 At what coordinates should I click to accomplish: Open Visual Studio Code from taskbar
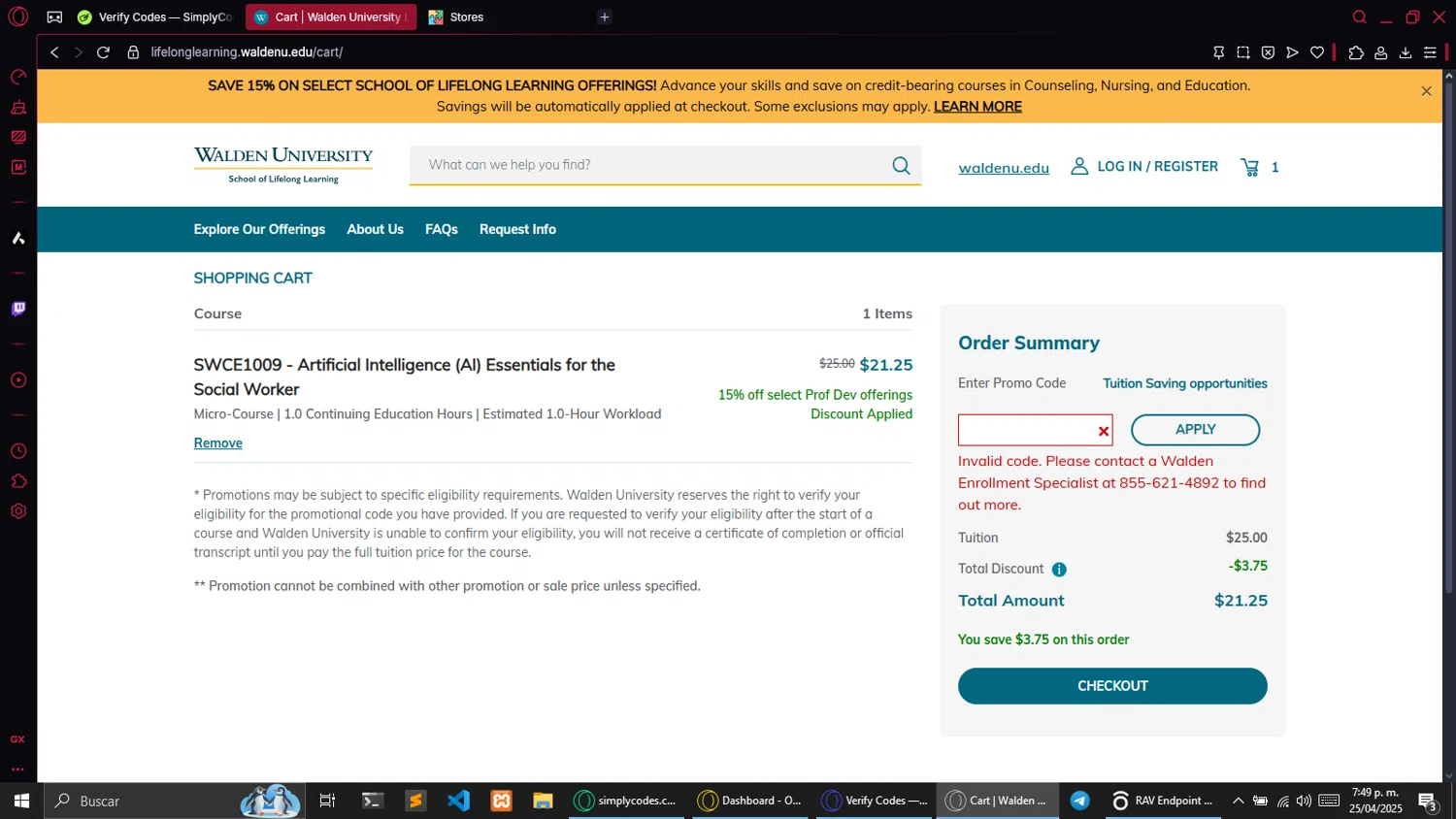pyautogui.click(x=458, y=801)
